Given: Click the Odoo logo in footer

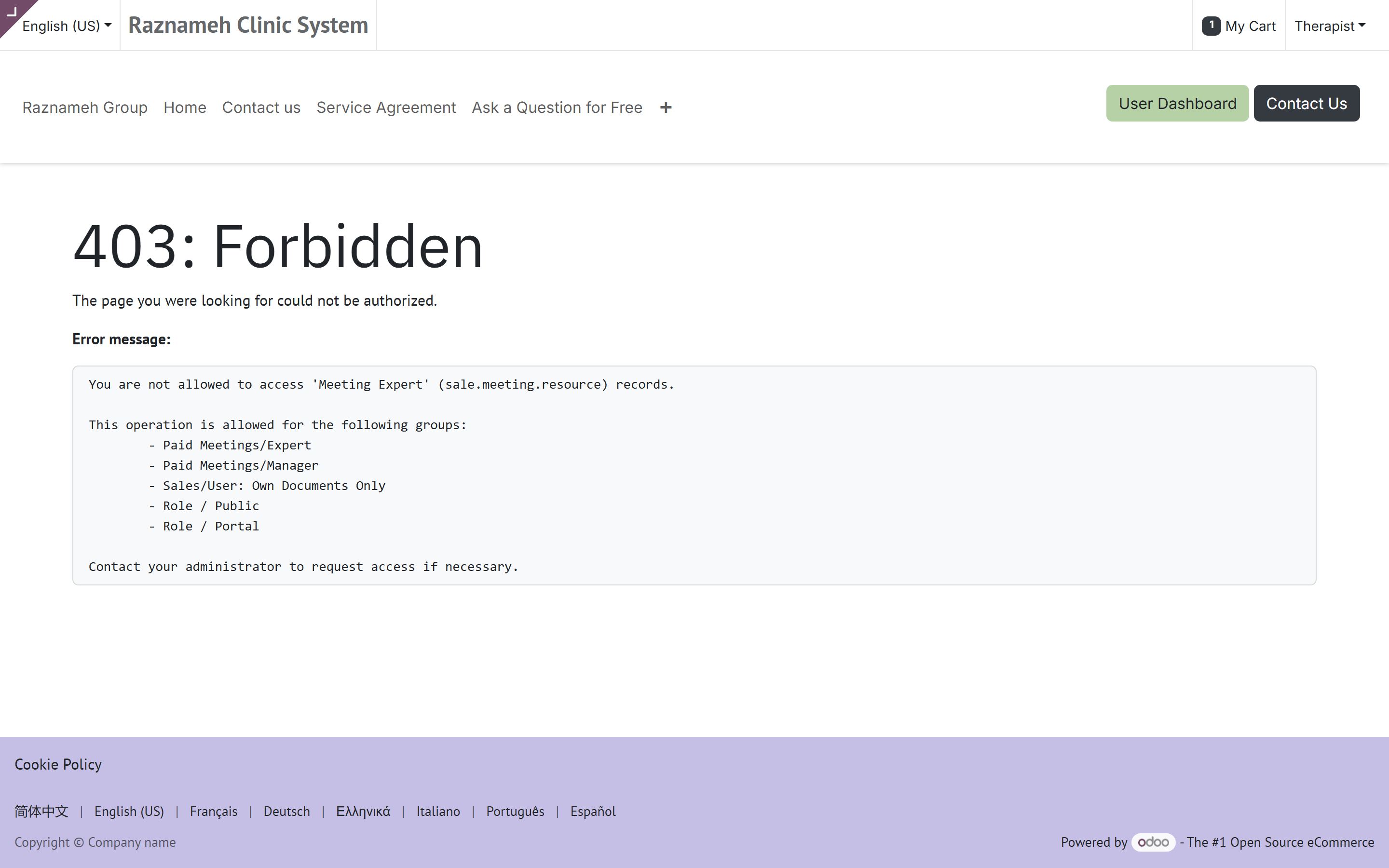Looking at the screenshot, I should [x=1153, y=842].
